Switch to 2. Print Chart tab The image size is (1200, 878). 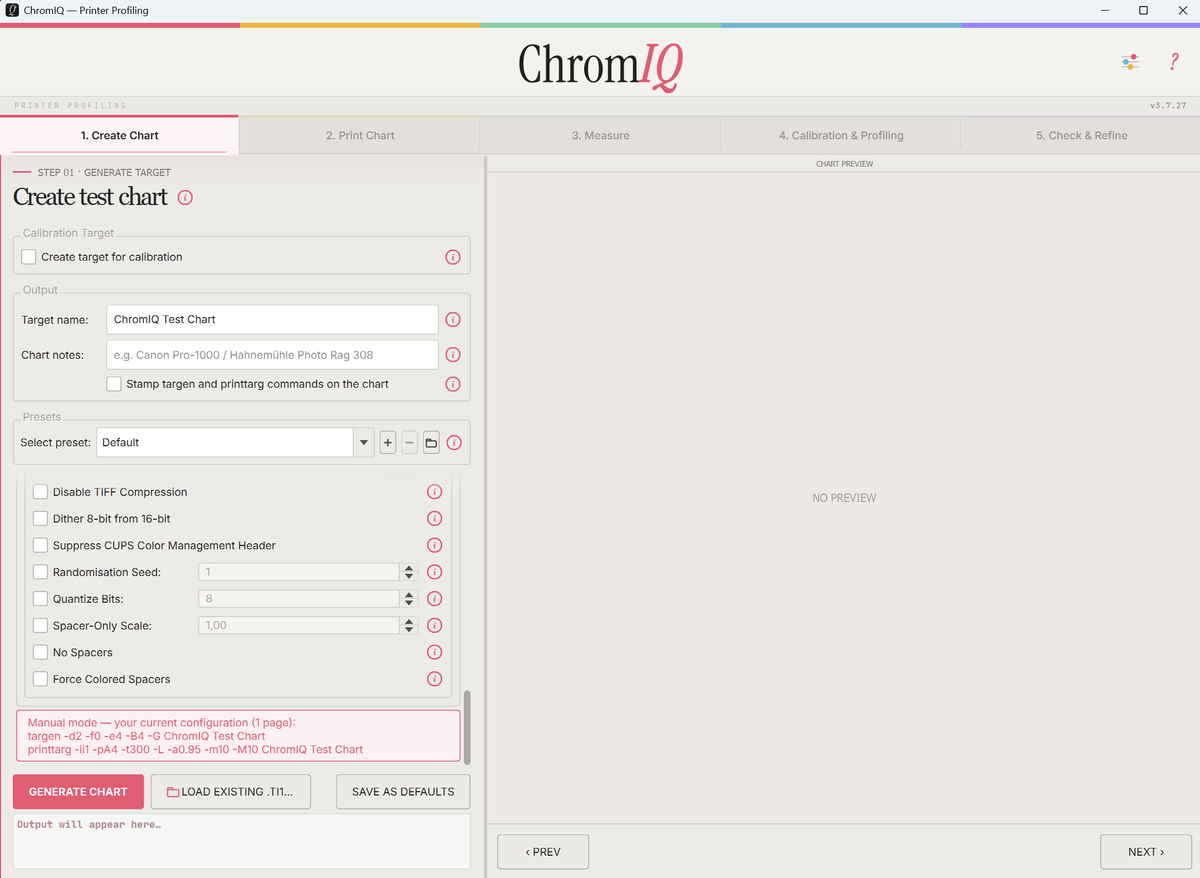360,135
